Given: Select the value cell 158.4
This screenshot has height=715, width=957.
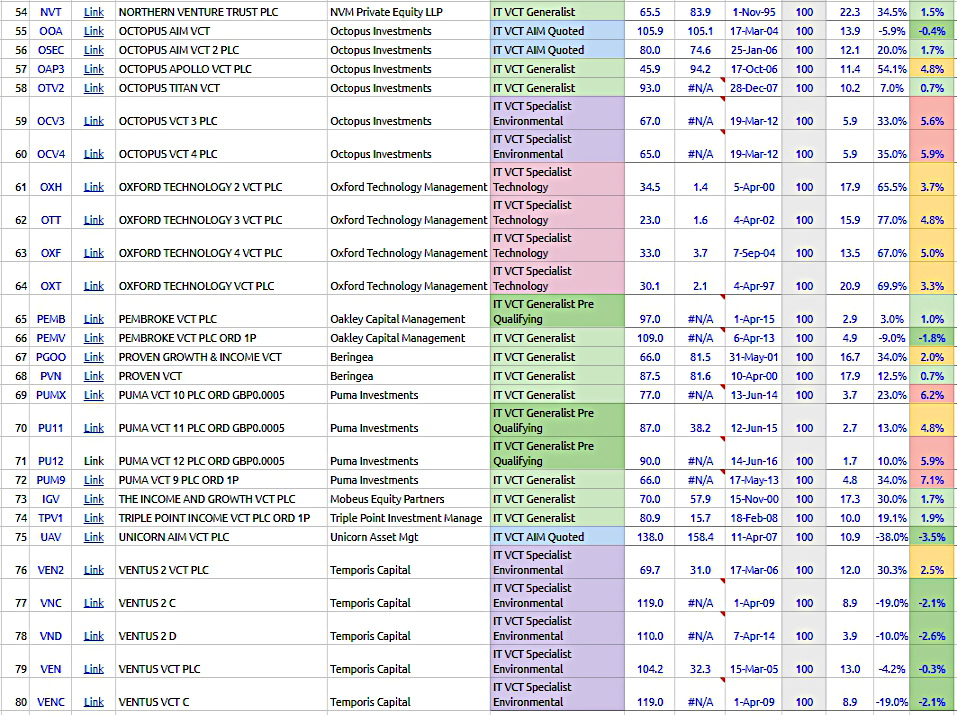Looking at the screenshot, I should pyautogui.click(x=701, y=537).
